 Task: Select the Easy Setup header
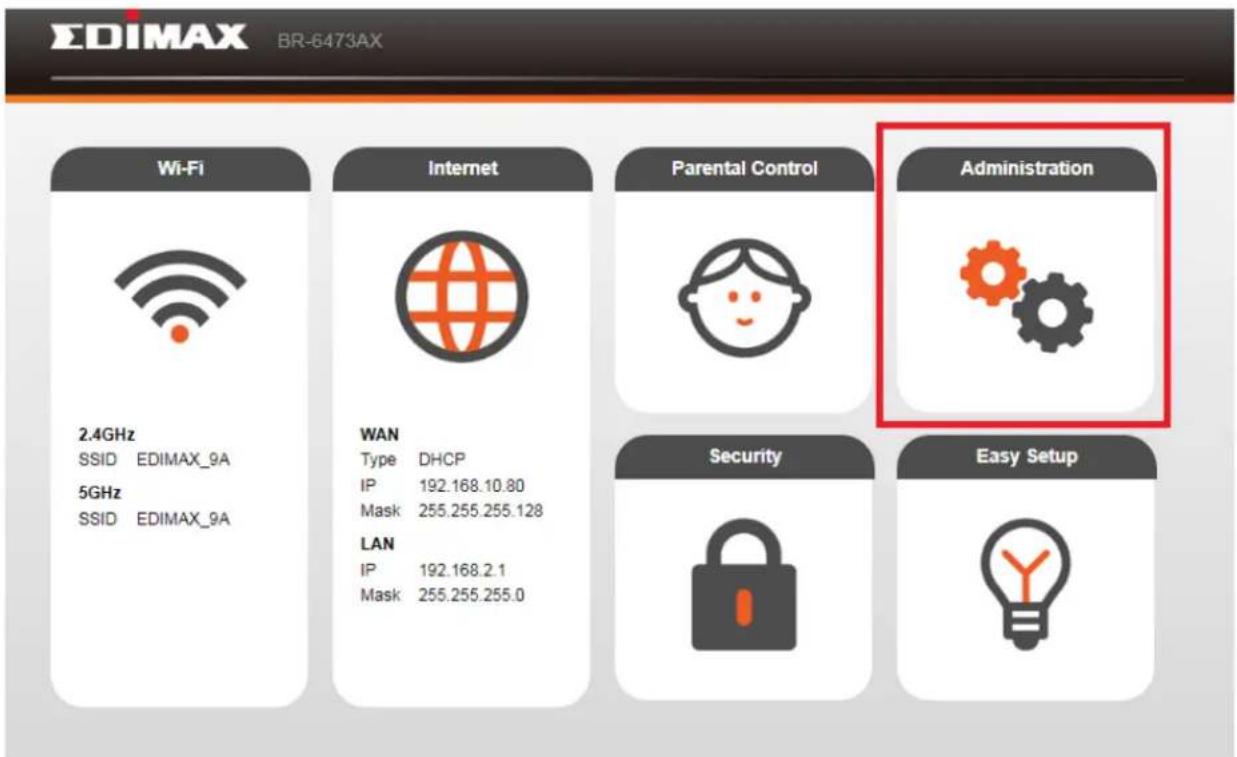[x=1026, y=456]
